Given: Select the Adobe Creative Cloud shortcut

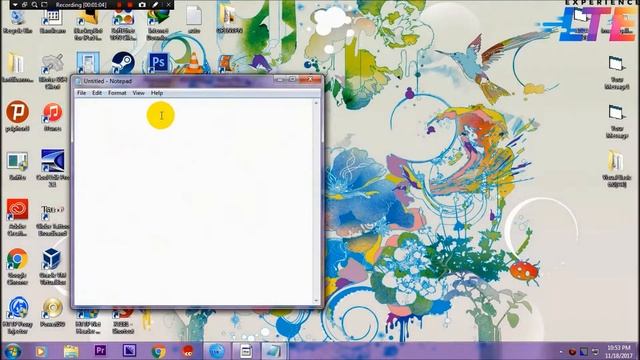Looking at the screenshot, I should (17, 217).
